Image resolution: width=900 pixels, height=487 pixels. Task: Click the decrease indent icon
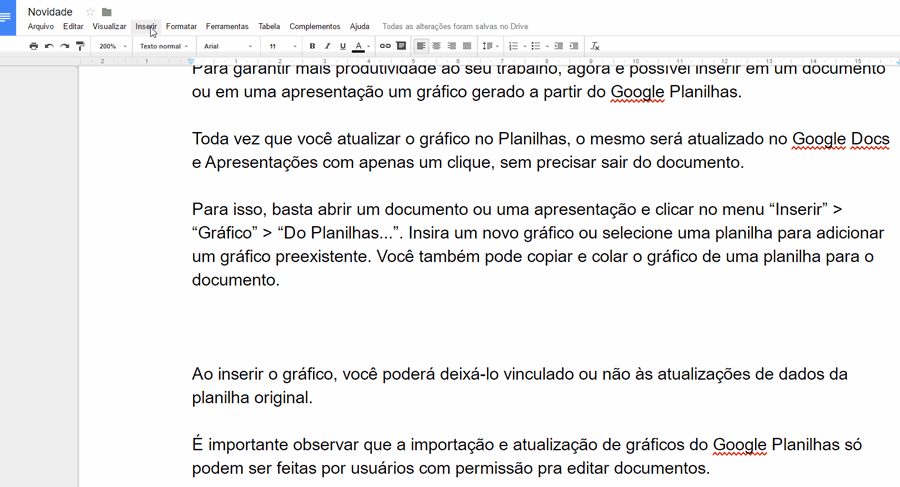tap(558, 46)
